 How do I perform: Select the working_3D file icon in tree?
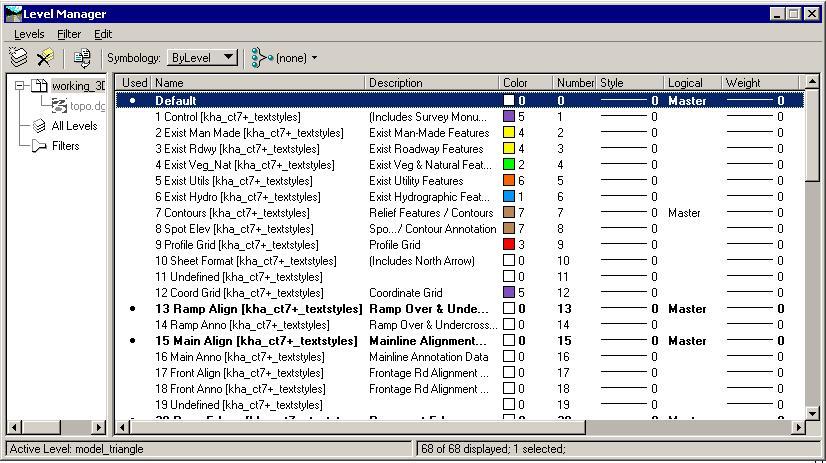coord(40,85)
